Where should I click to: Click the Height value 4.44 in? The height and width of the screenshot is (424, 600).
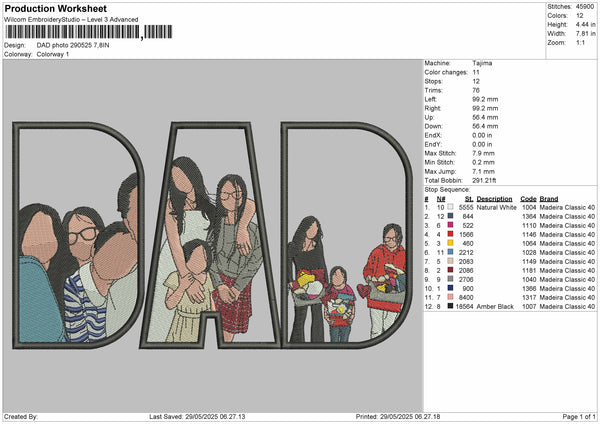585,24
